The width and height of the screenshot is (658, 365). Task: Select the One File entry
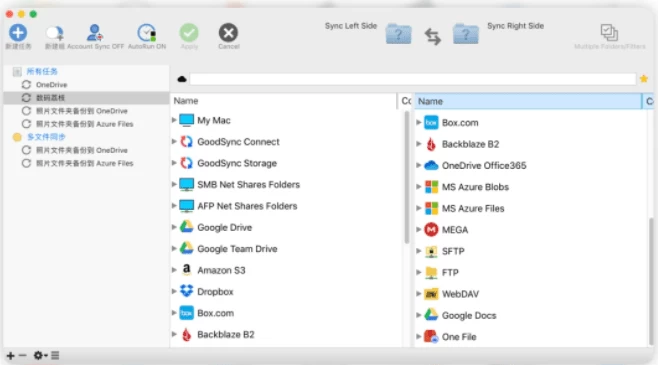tap(459, 337)
